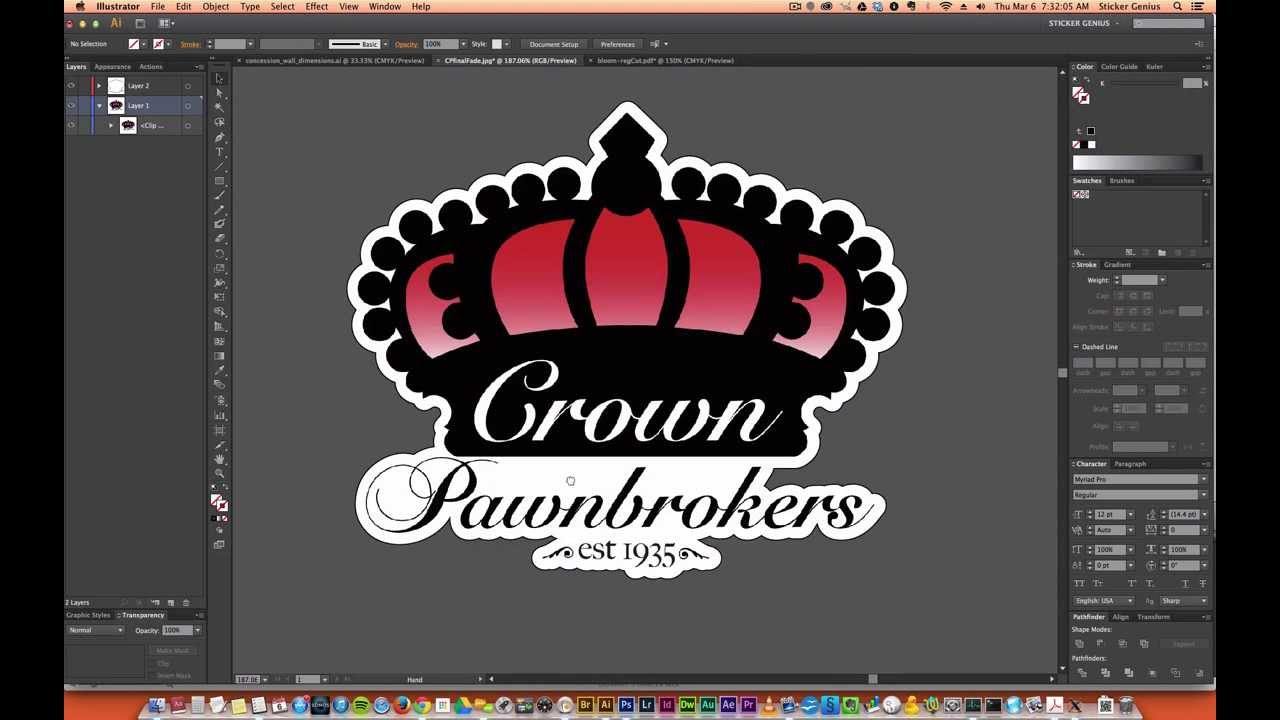The height and width of the screenshot is (720, 1280).
Task: Open Spotlight search in menu bar
Action: pyautogui.click(x=1178, y=7)
